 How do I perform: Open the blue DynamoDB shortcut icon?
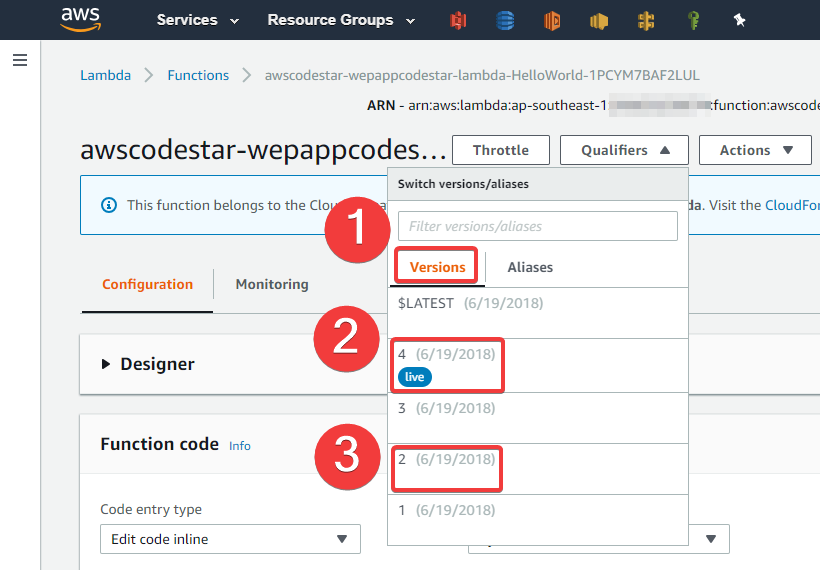tap(505, 20)
